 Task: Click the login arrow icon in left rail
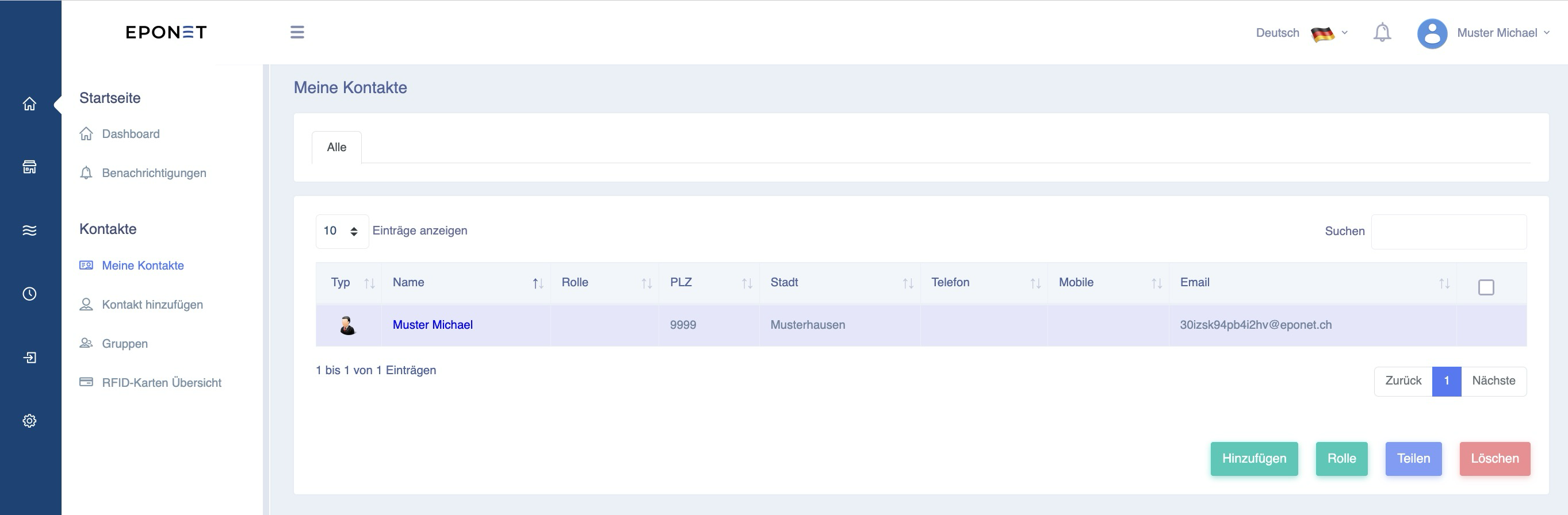29,358
